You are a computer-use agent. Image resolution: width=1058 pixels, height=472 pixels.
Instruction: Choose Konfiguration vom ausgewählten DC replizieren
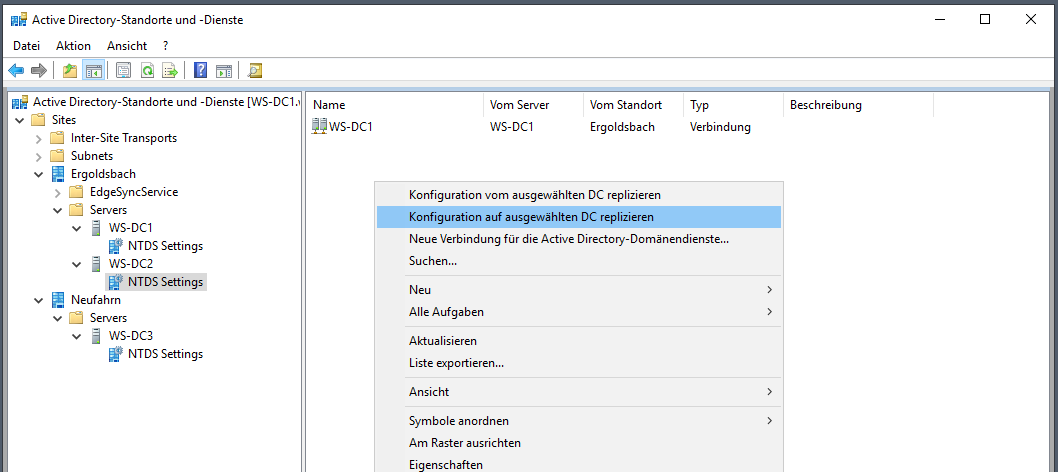pyautogui.click(x=578, y=195)
